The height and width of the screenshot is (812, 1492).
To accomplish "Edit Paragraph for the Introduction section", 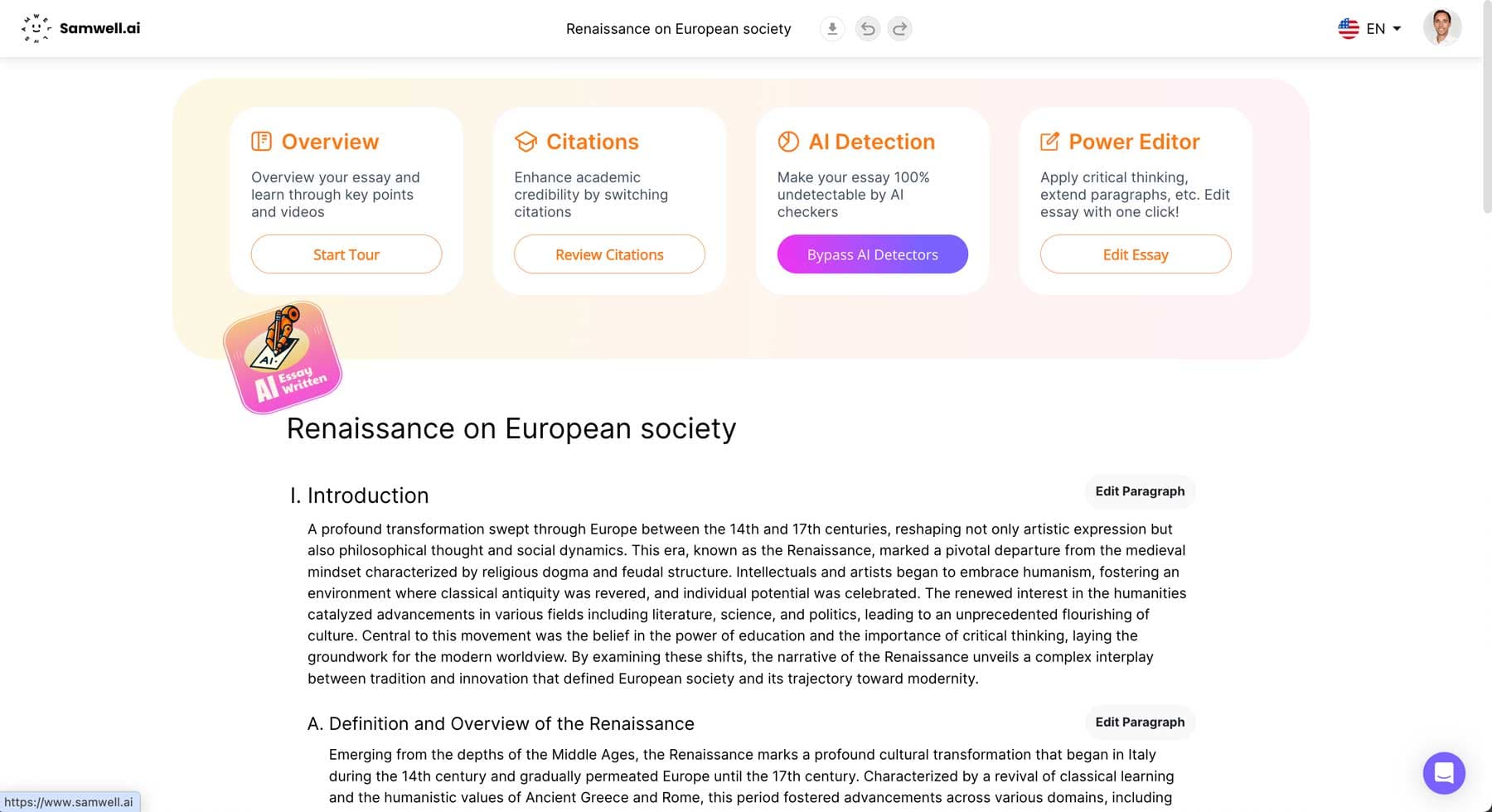I will pyautogui.click(x=1140, y=491).
